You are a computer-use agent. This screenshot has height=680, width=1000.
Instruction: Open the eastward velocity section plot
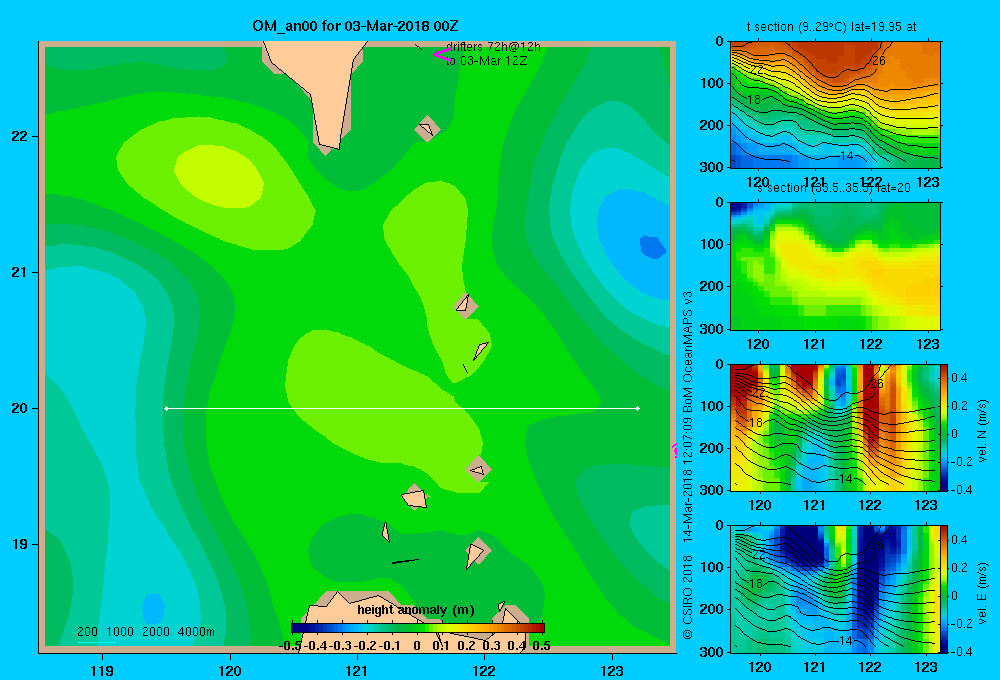835,588
